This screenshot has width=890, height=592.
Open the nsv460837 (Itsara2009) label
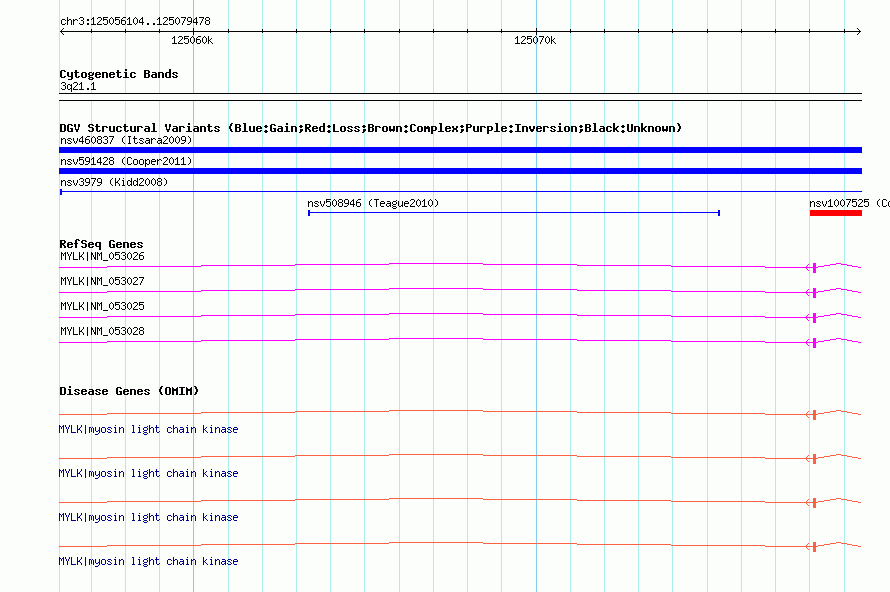[x=126, y=140]
